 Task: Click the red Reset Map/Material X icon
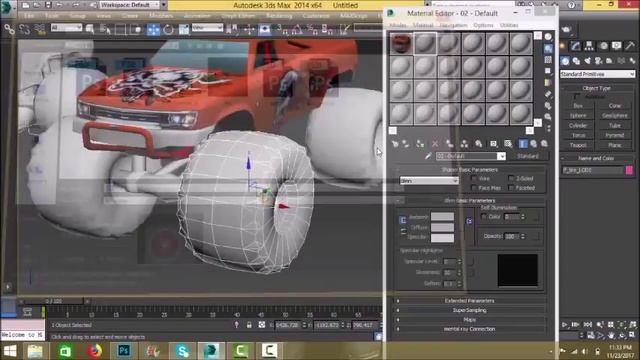tap(435, 144)
